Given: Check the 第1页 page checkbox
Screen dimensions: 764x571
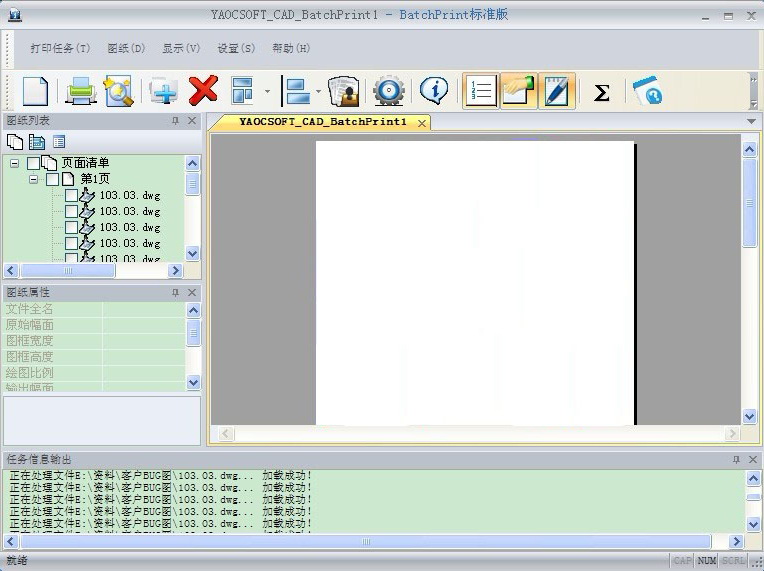Looking at the screenshot, I should pyautogui.click(x=53, y=179).
